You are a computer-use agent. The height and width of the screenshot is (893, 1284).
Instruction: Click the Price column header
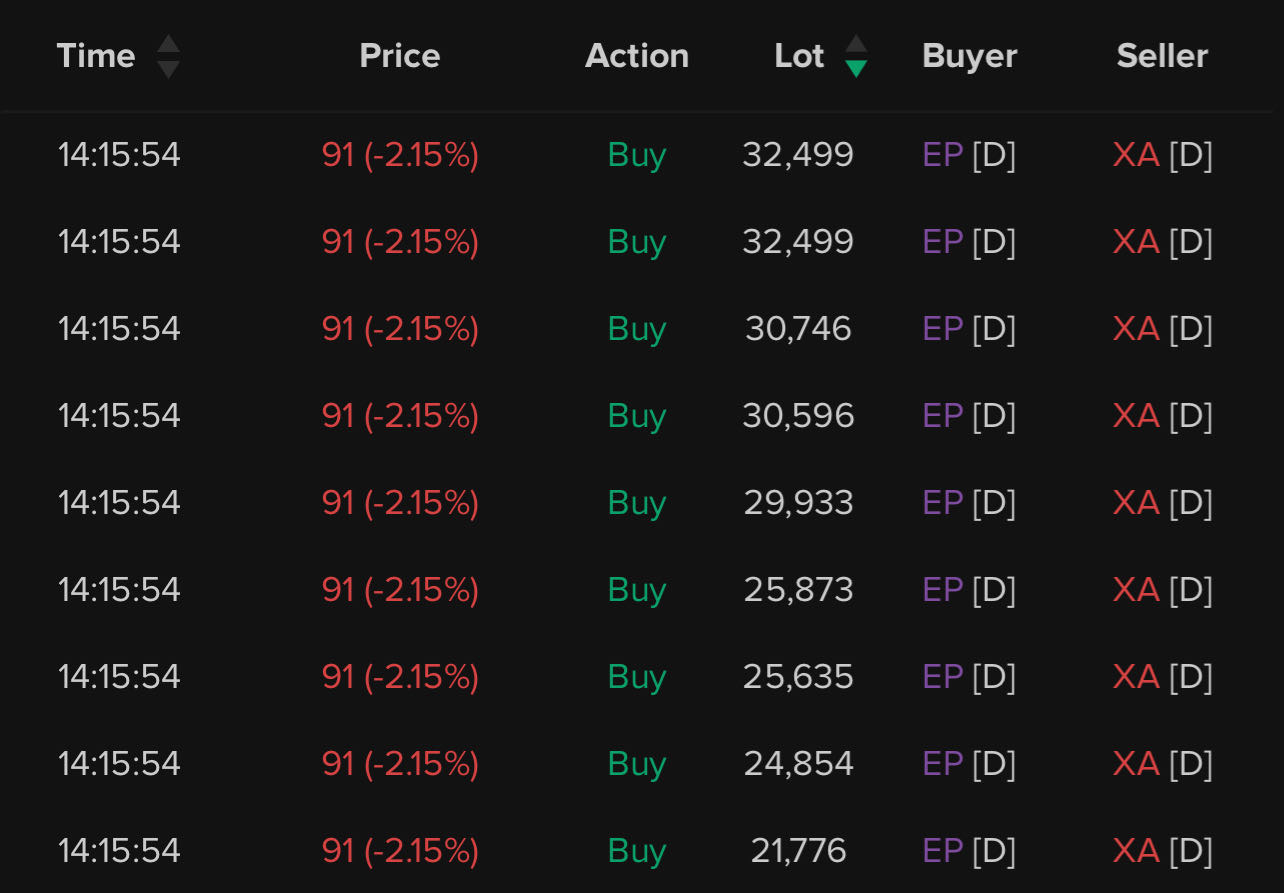(400, 56)
